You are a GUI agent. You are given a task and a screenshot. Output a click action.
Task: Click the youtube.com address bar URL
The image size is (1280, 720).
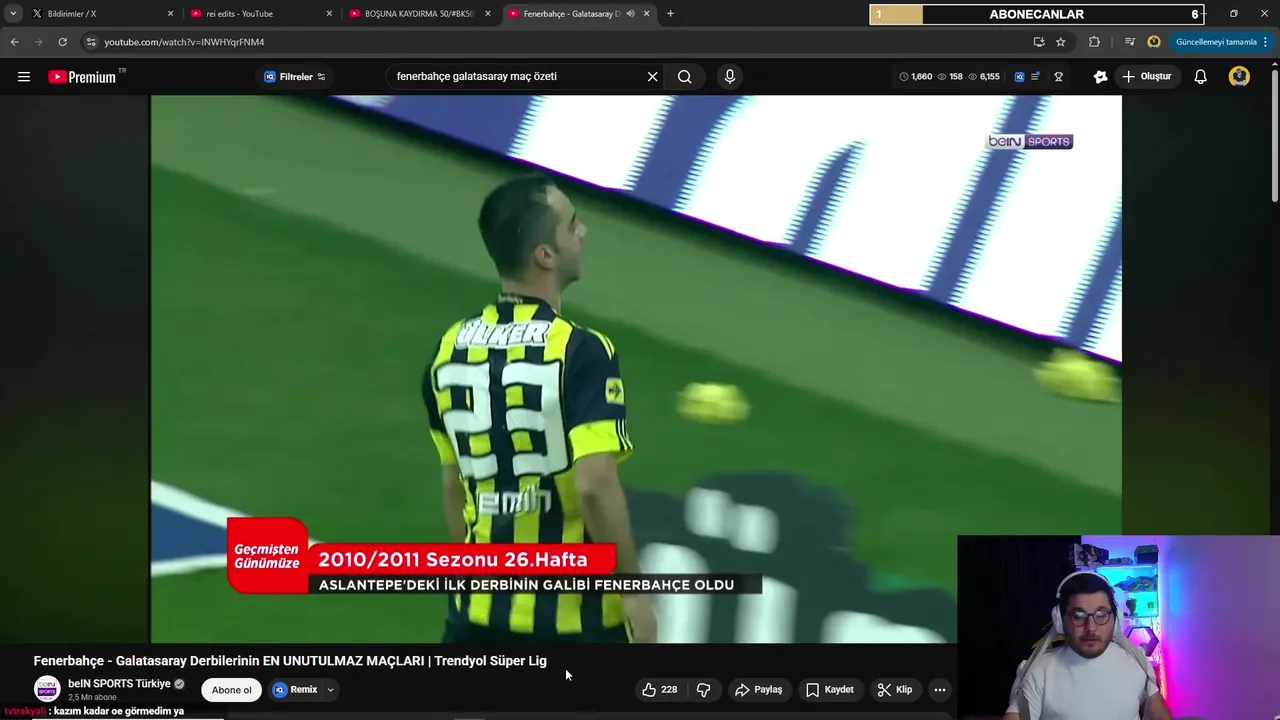point(184,42)
